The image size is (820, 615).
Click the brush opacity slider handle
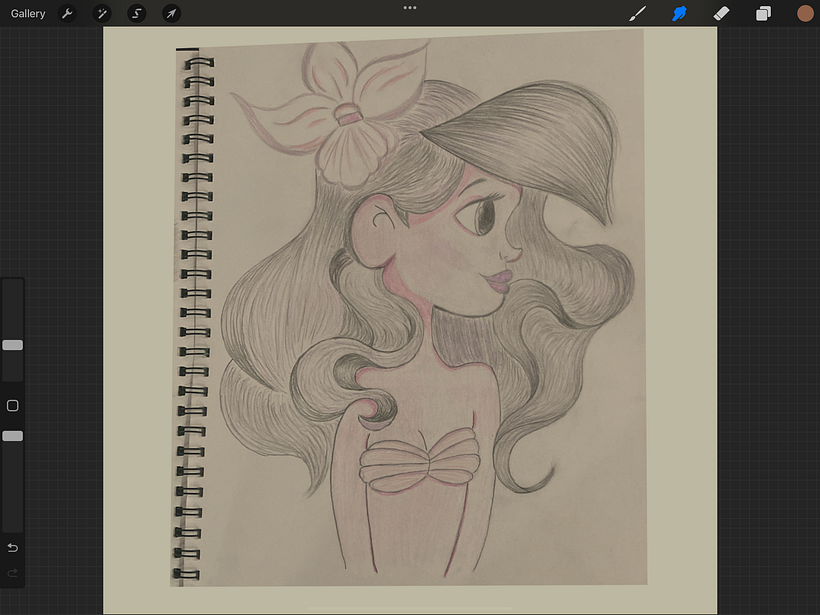[x=13, y=436]
